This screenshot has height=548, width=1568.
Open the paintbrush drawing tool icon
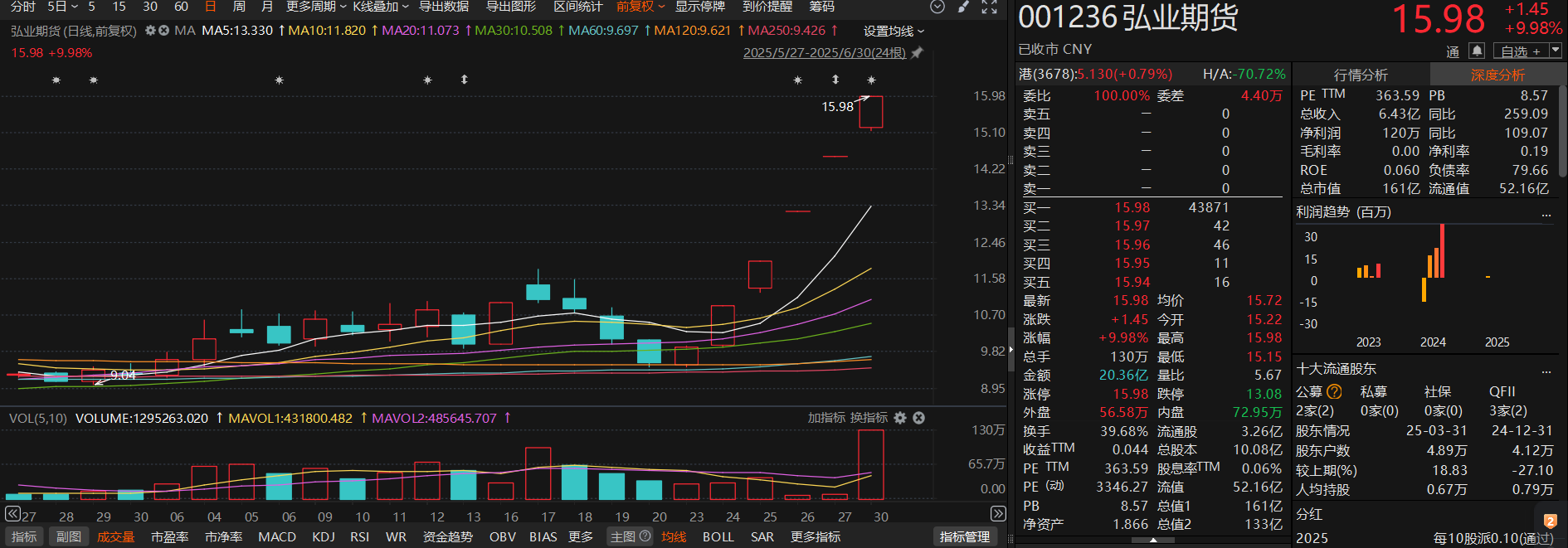pos(963,7)
